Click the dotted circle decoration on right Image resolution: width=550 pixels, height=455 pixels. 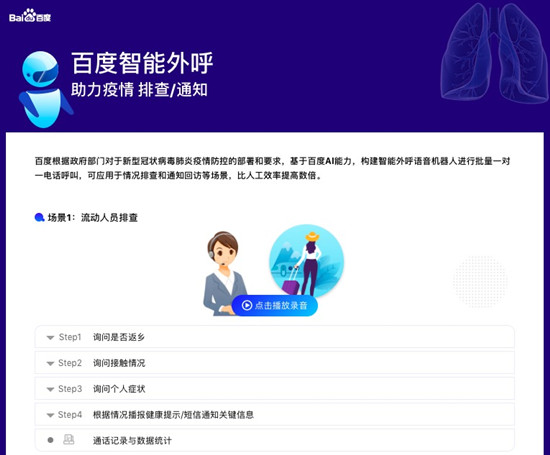[480, 282]
